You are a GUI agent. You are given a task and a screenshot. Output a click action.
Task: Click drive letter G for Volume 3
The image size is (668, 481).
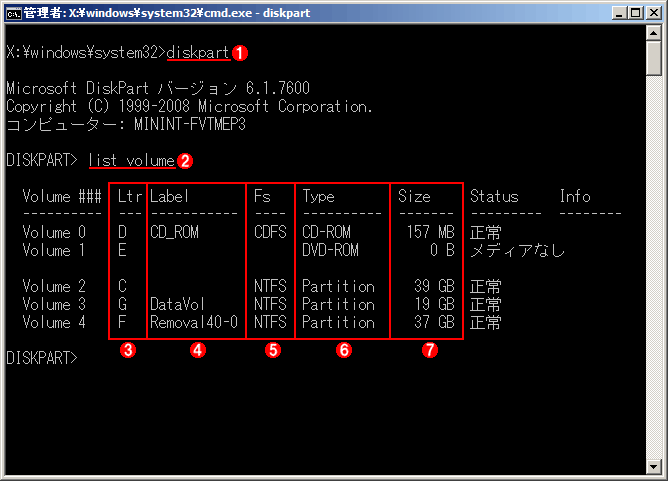(x=122, y=304)
